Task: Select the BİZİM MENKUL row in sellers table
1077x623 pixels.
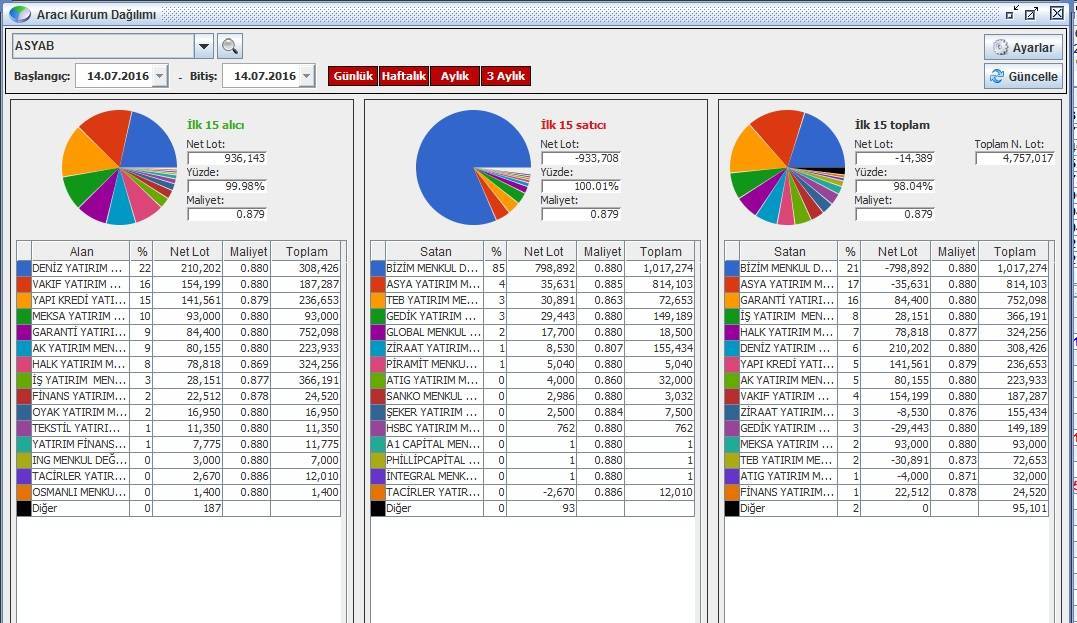Action: coord(435,269)
